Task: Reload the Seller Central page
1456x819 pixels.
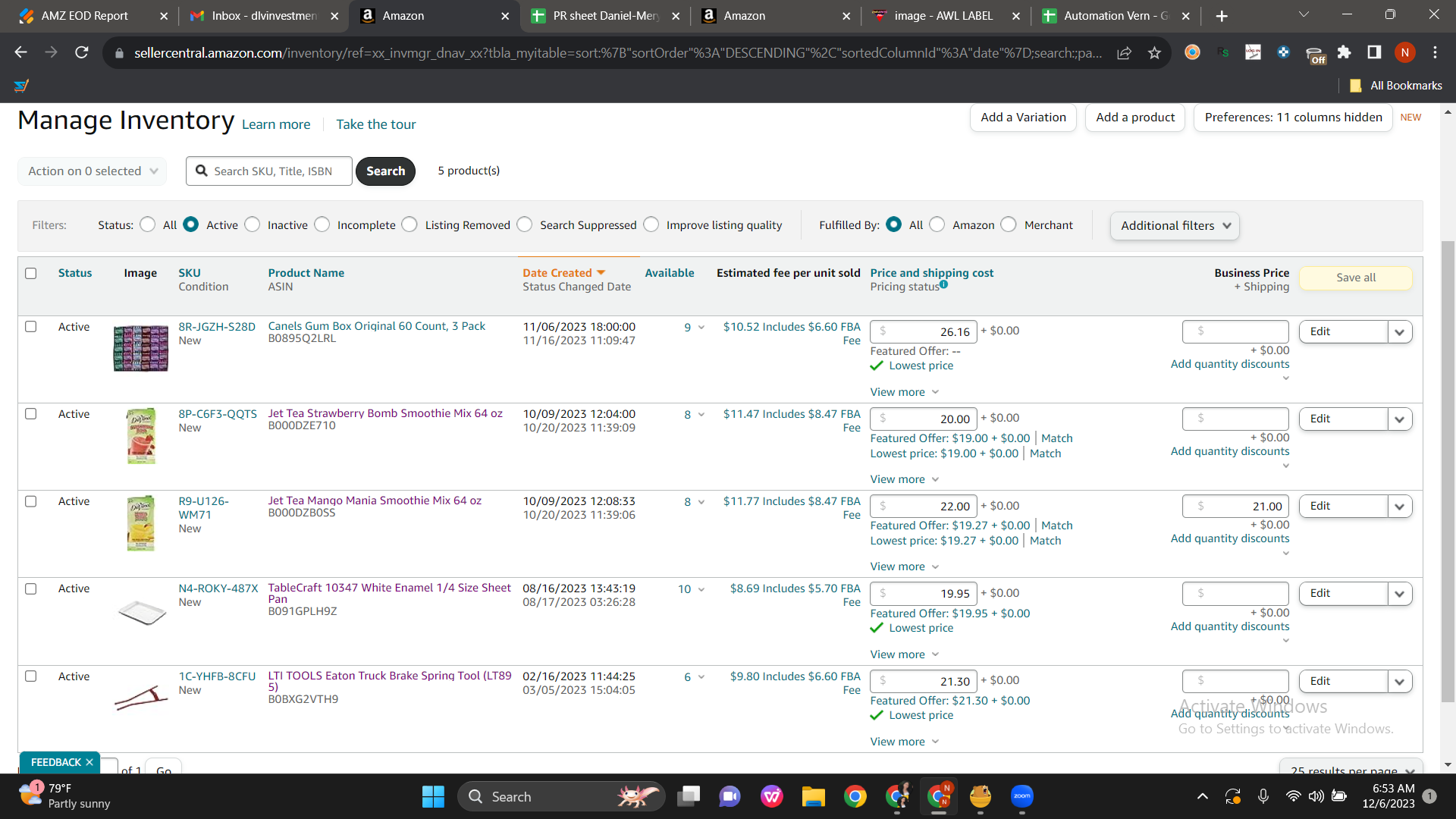Action: point(82,52)
